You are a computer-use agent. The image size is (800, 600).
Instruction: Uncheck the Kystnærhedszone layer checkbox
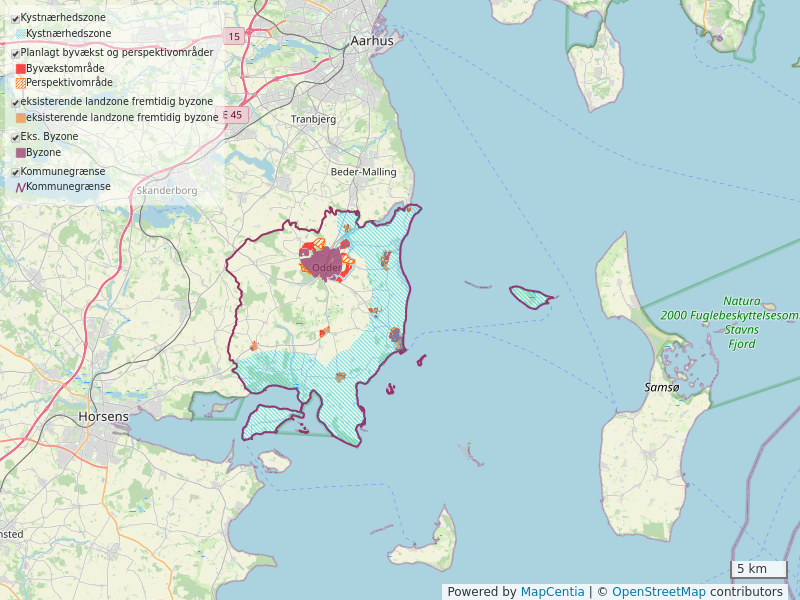[x=15, y=18]
